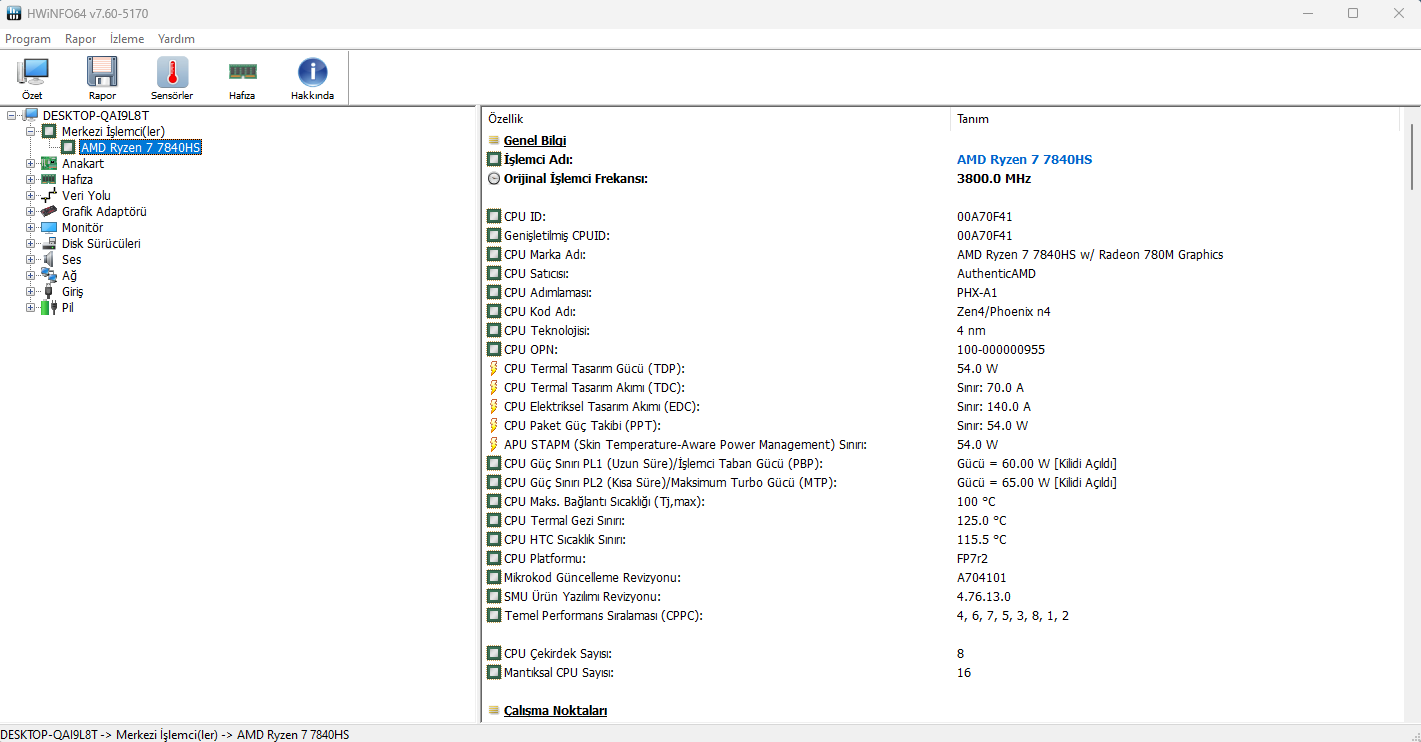
Task: Click the chip icon beside CPU Kod Adı
Action: (x=494, y=311)
